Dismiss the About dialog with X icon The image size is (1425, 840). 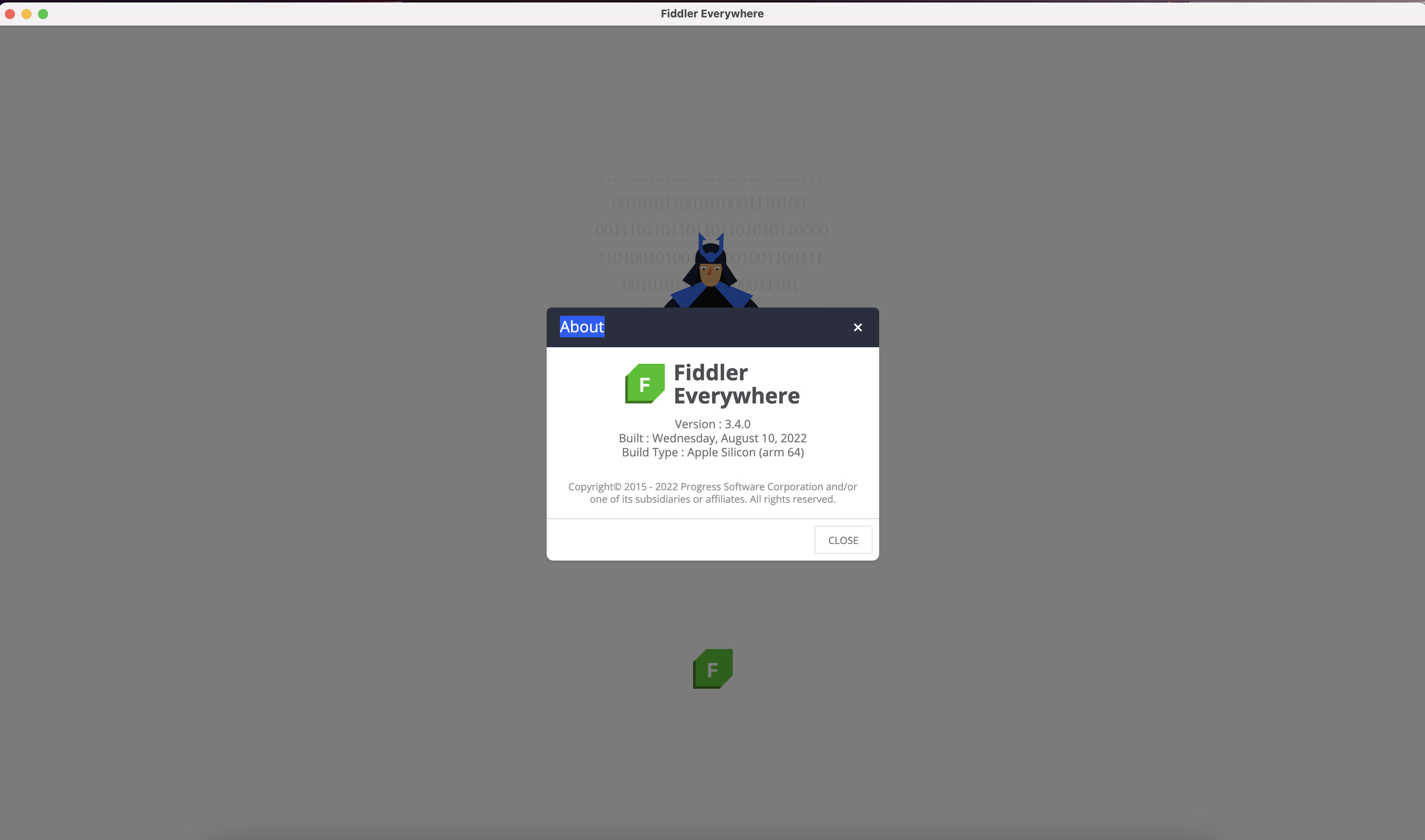(857, 327)
